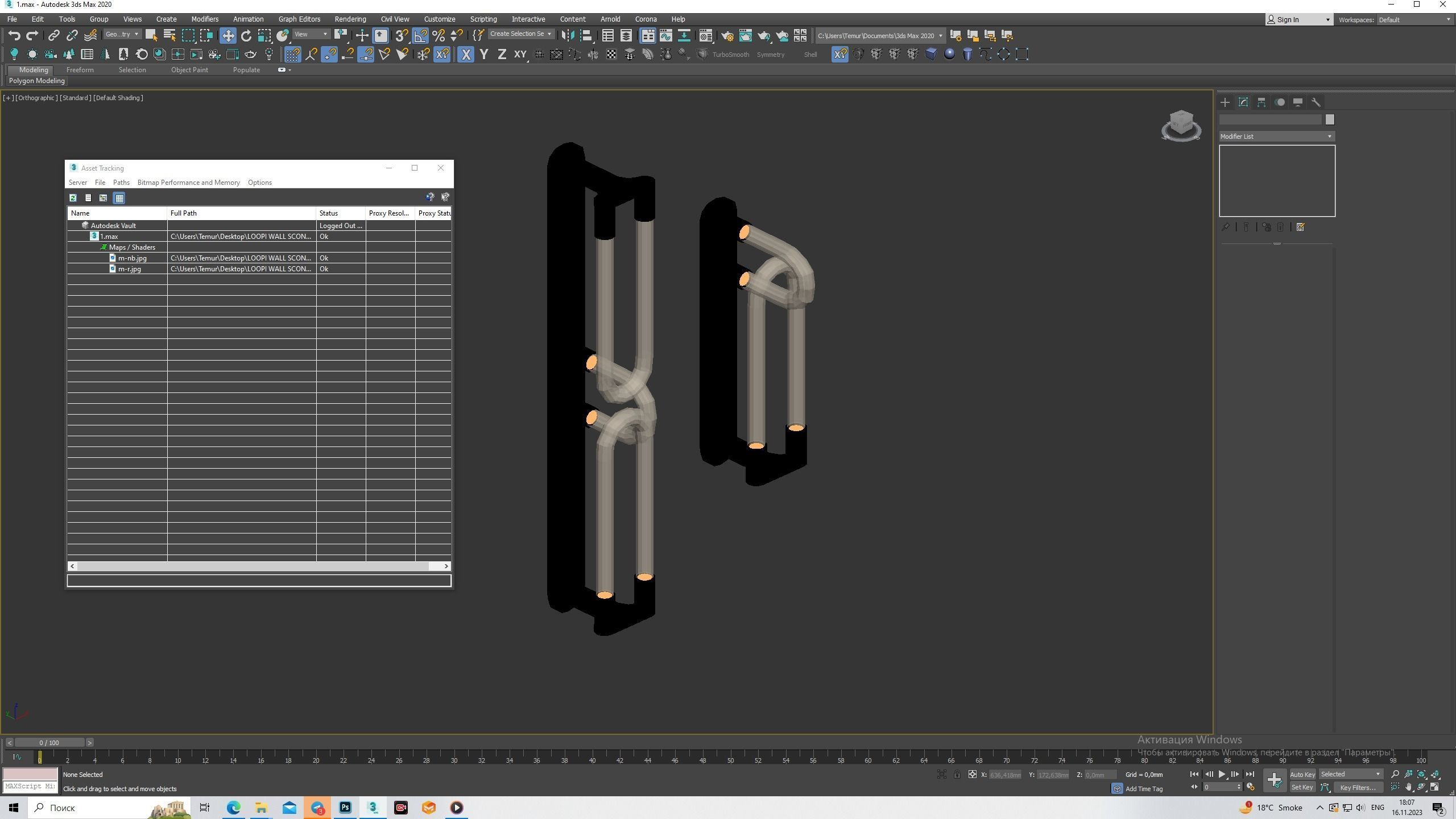The image size is (1456, 819).
Task: Open the Rendering menu
Action: pyautogui.click(x=350, y=19)
